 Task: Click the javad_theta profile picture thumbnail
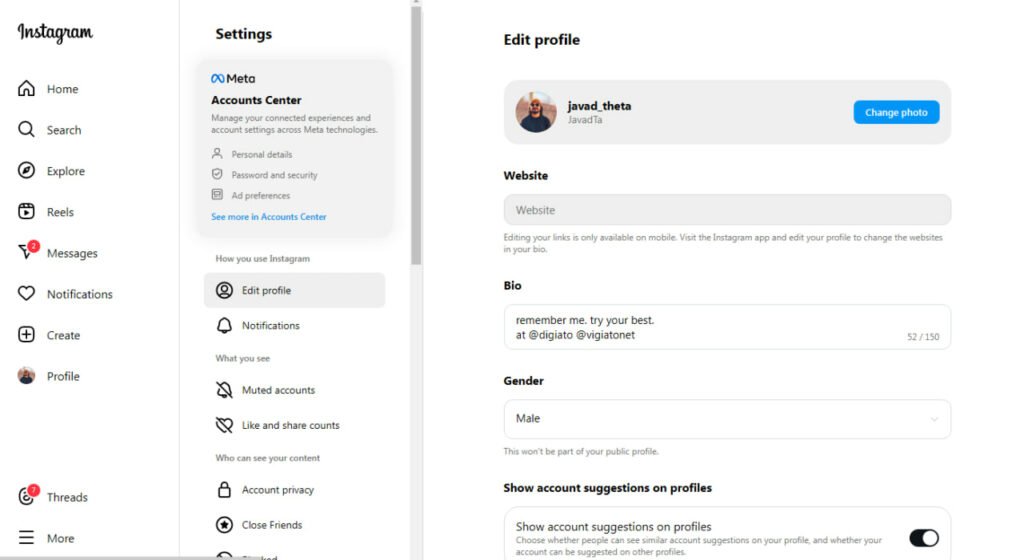click(x=536, y=112)
